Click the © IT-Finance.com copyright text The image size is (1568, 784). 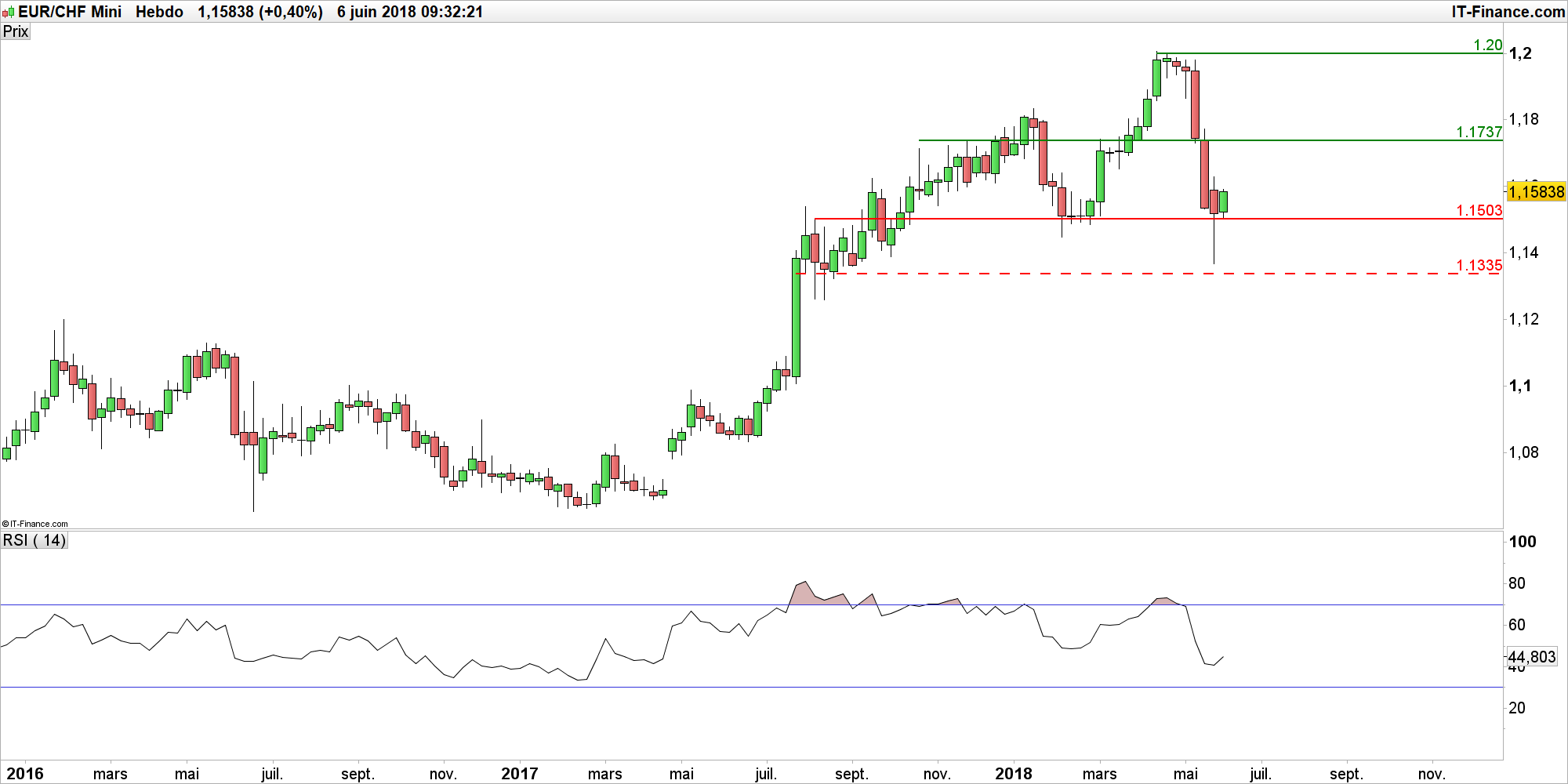[x=35, y=524]
